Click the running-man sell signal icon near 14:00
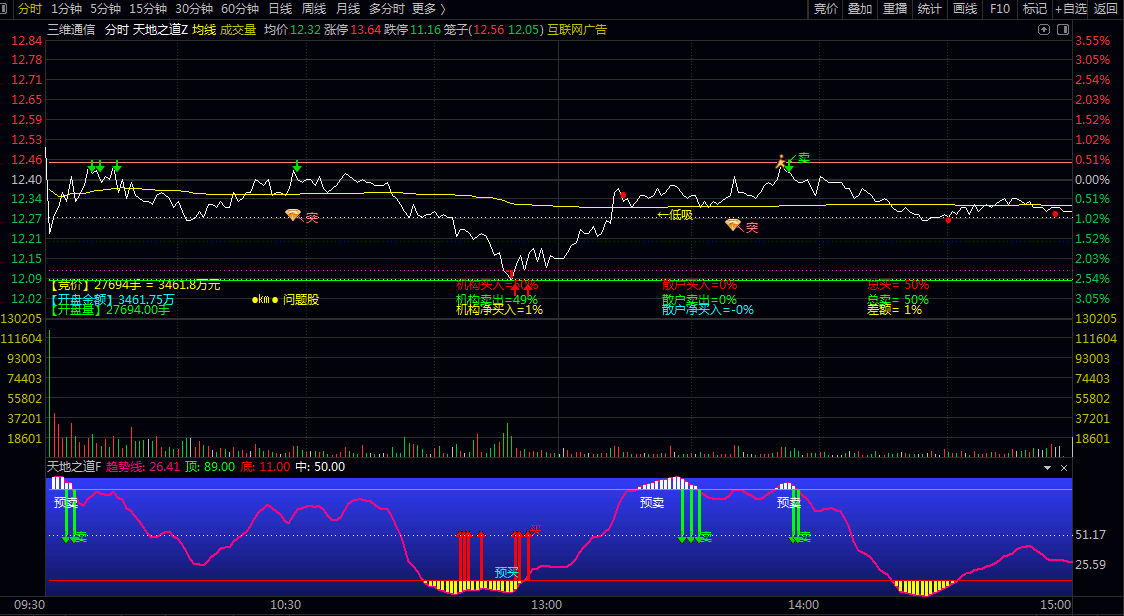 tap(782, 160)
